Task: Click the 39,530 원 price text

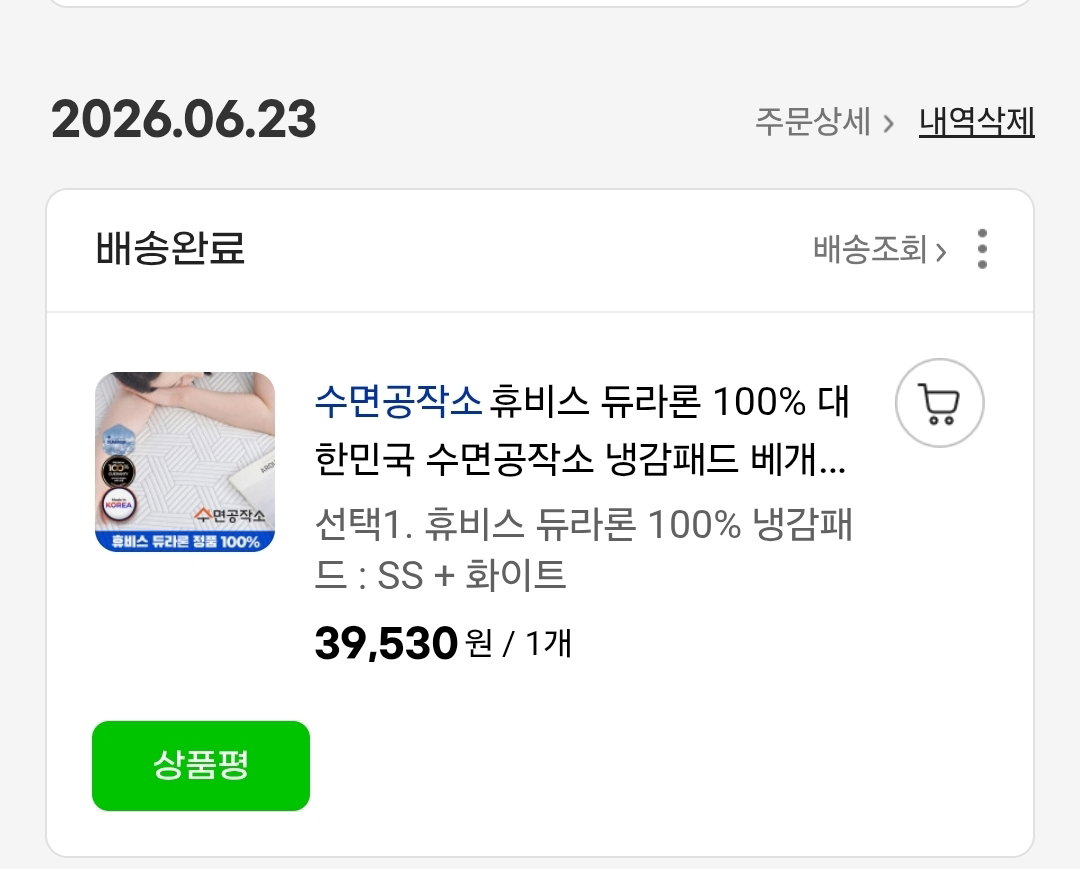Action: click(404, 643)
